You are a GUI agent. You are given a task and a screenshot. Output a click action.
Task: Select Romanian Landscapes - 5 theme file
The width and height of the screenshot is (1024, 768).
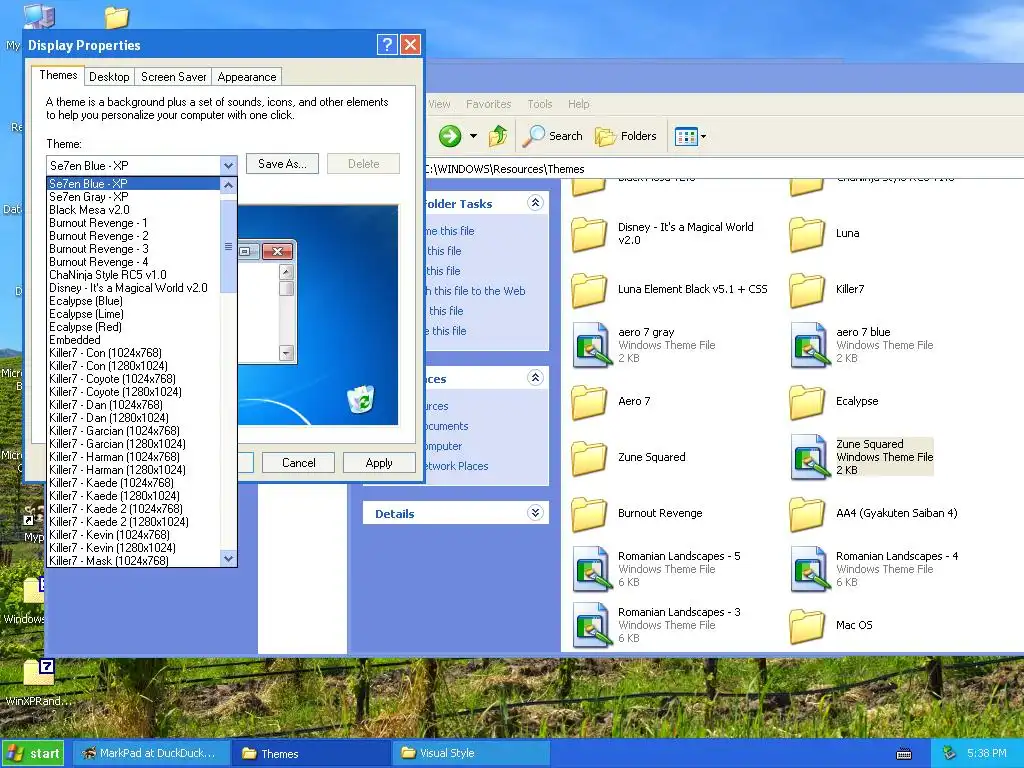click(x=656, y=569)
